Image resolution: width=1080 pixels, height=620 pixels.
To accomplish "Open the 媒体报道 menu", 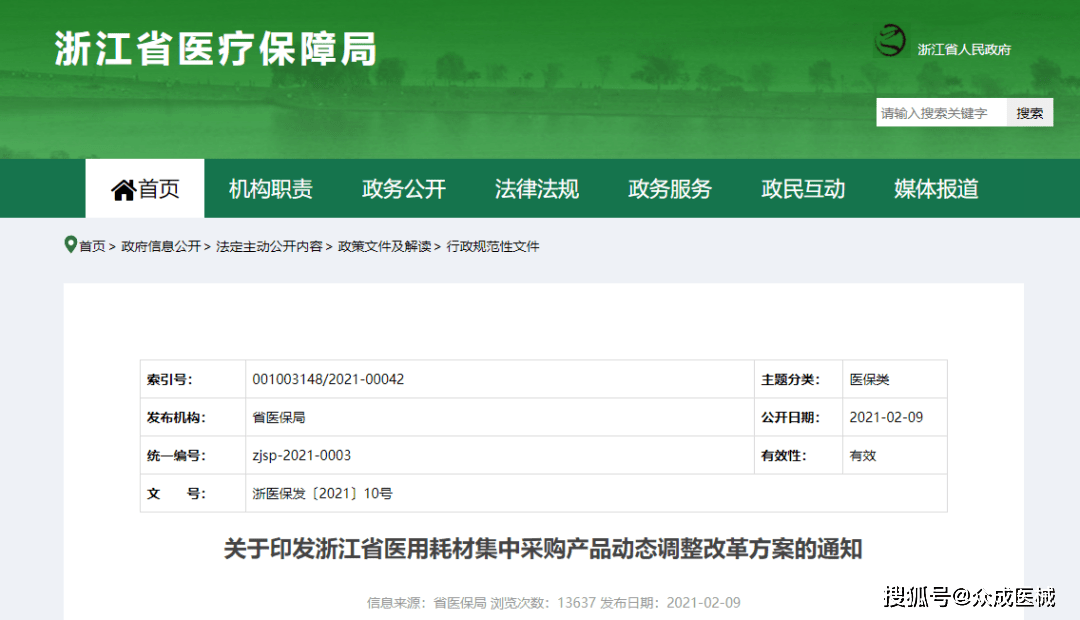I will click(x=936, y=189).
